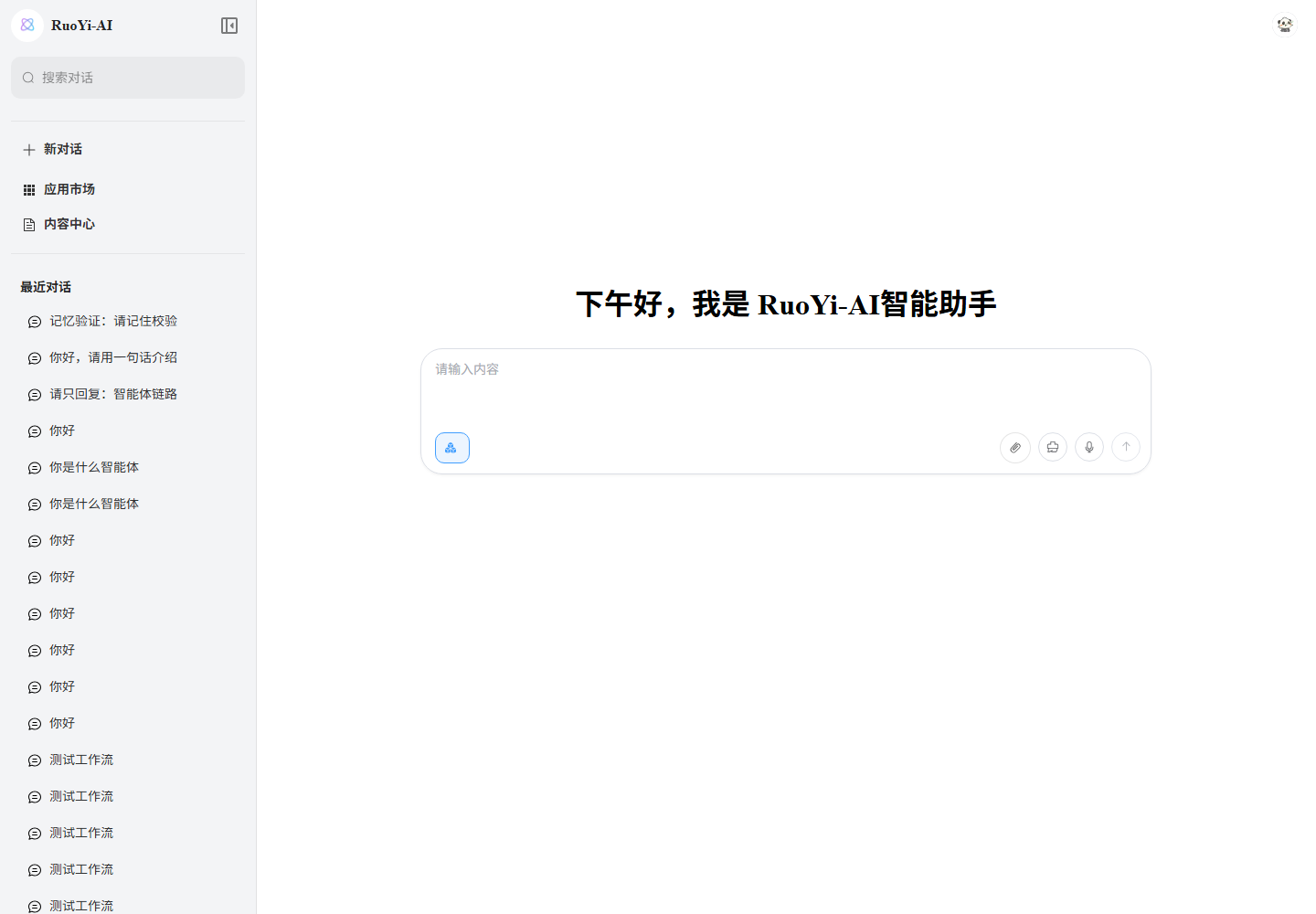Click the inbox tray icon in the input box
The width and height of the screenshot is (1316, 914).
(x=1053, y=447)
